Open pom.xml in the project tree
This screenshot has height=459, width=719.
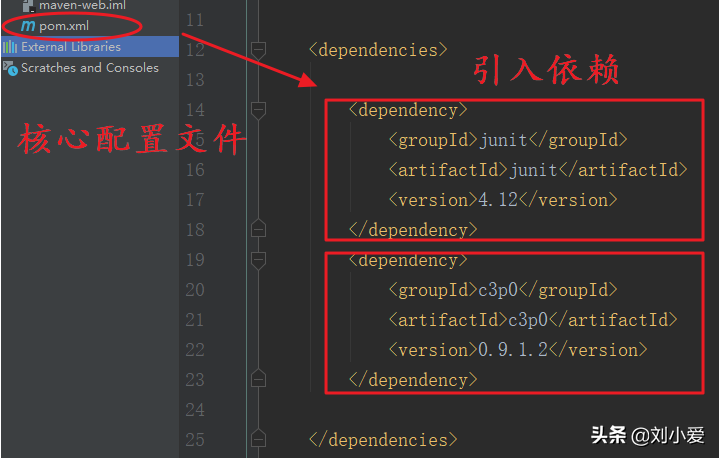click(x=64, y=26)
